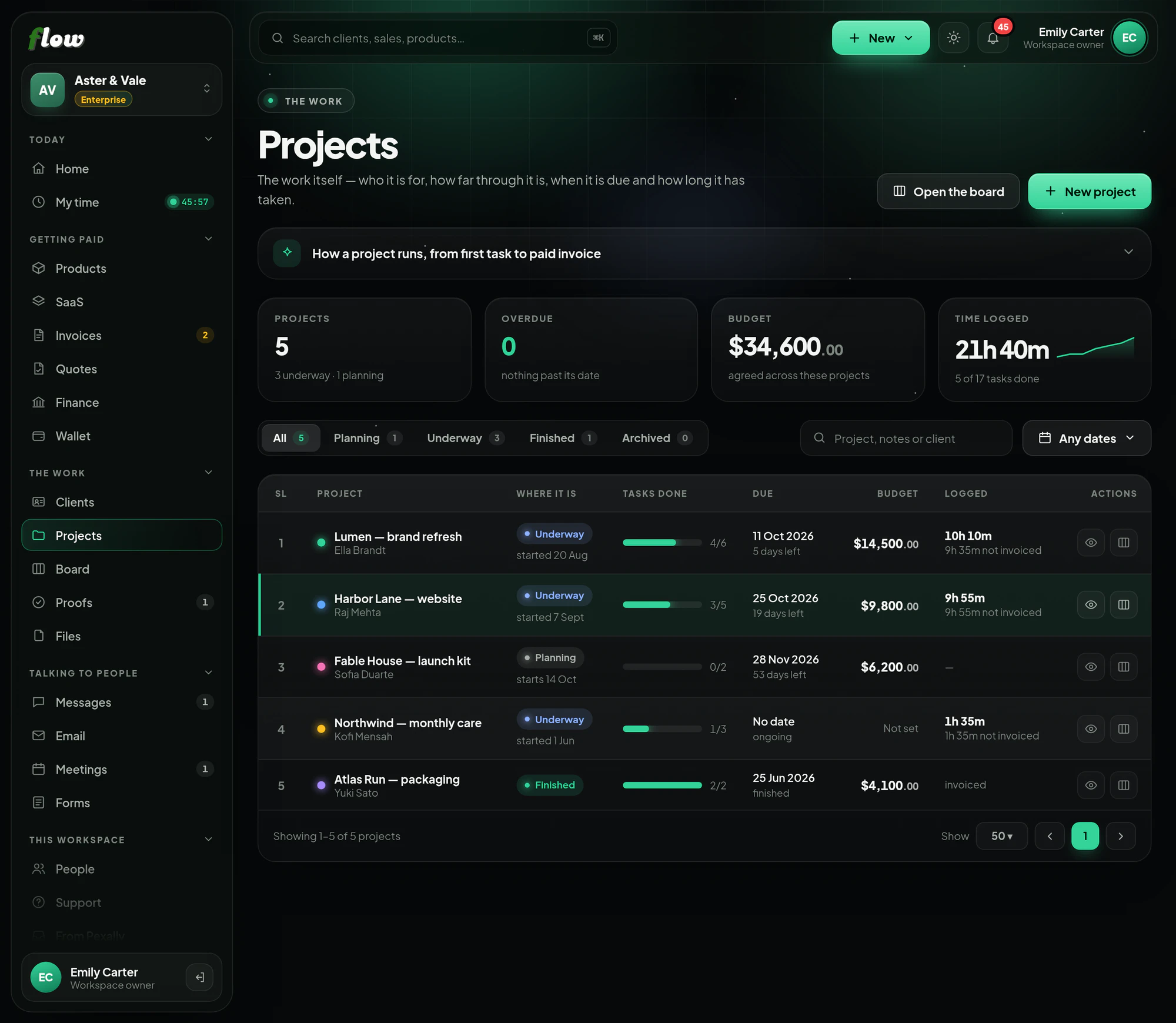Open the SaaS section

(122, 302)
